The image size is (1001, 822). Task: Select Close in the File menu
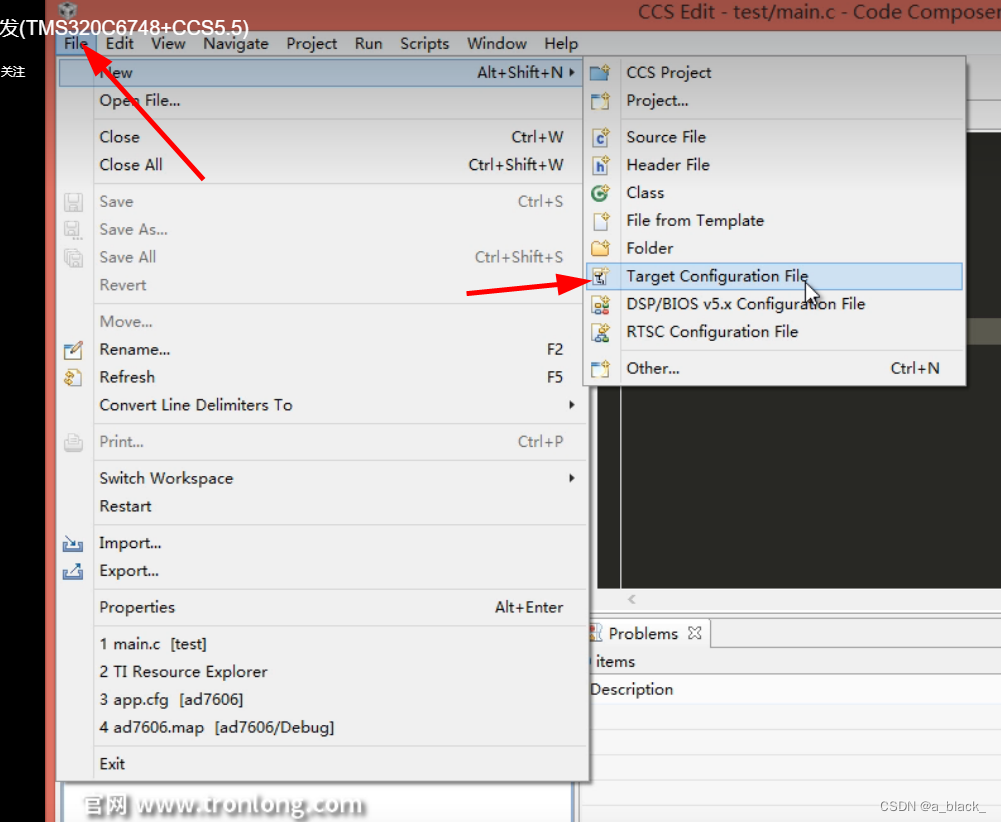pos(322,137)
